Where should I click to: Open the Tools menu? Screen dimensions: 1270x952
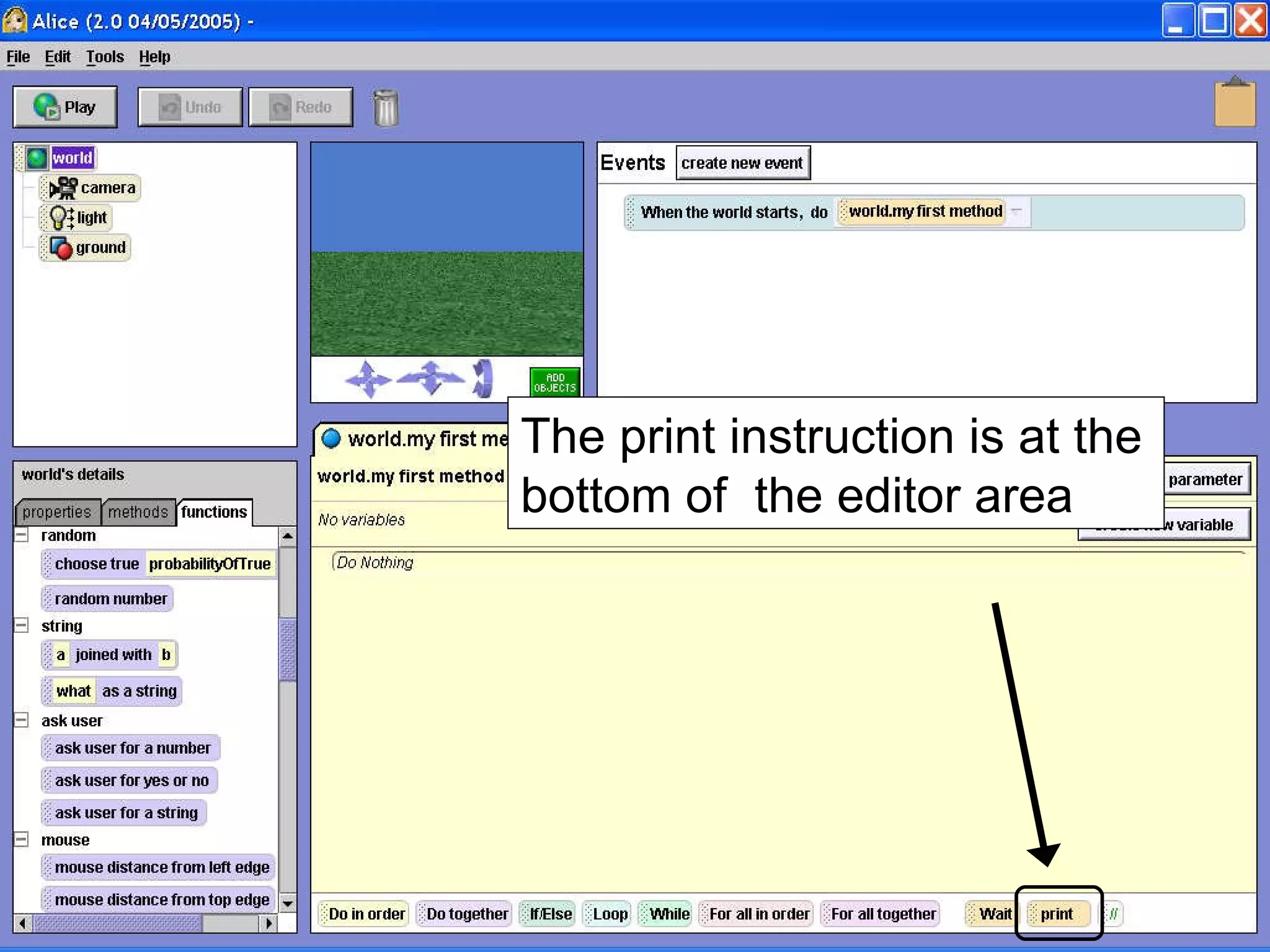(105, 57)
